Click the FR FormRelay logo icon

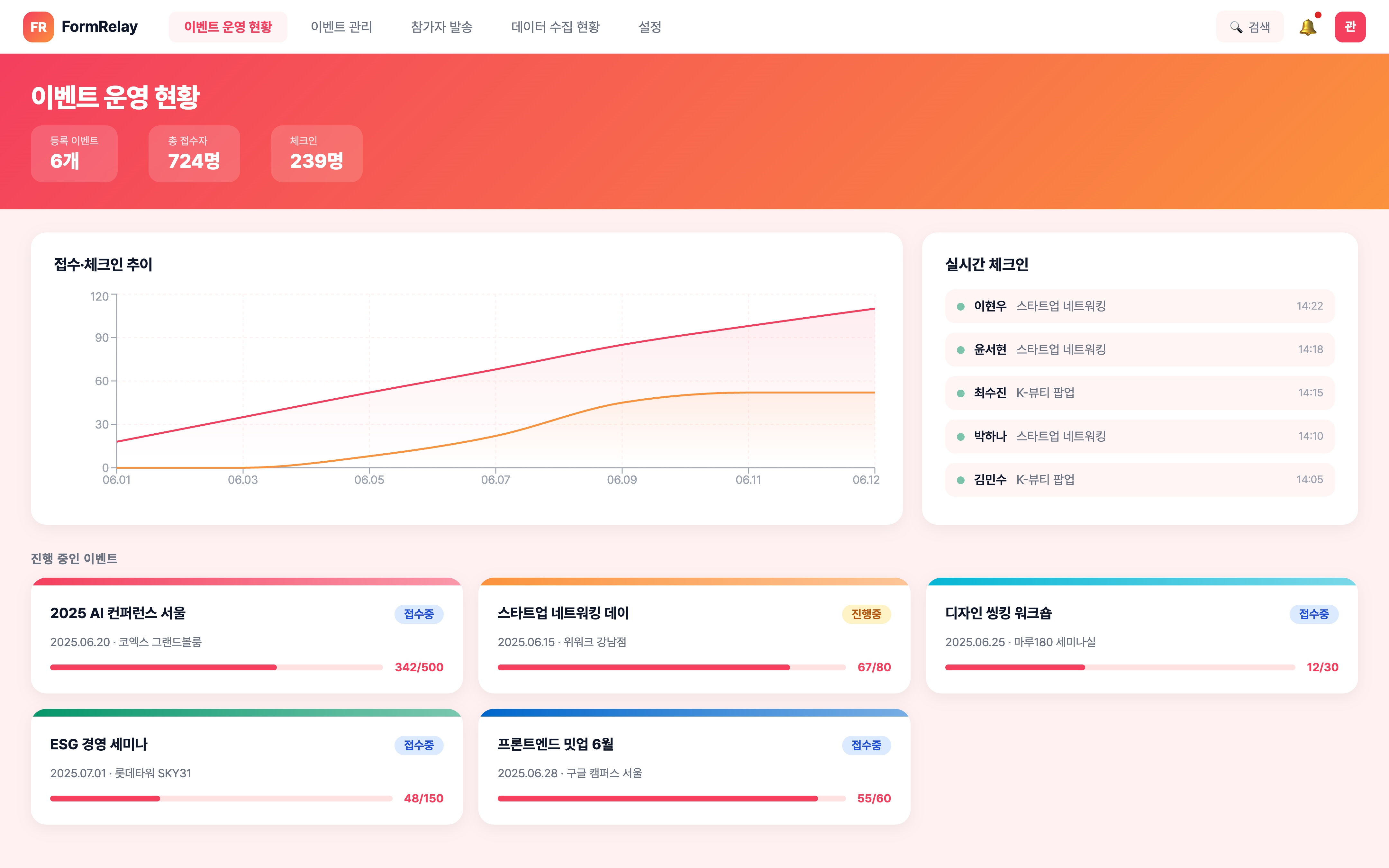(x=38, y=27)
